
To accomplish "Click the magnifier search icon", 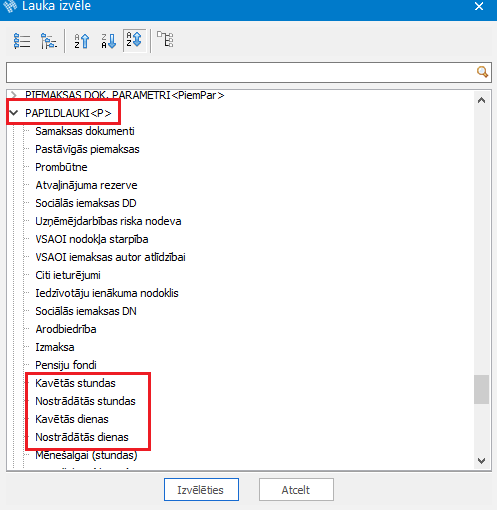I will coord(482,72).
